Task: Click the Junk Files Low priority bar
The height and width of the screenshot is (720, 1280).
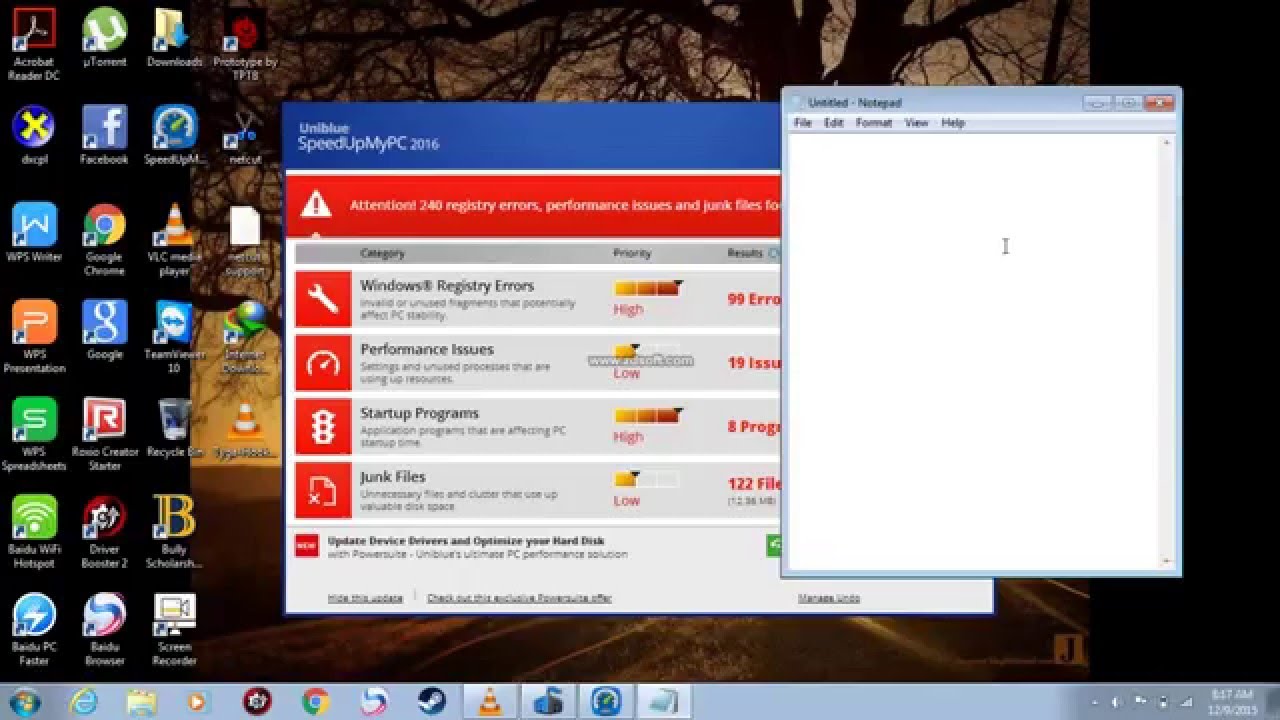Action: pos(646,480)
